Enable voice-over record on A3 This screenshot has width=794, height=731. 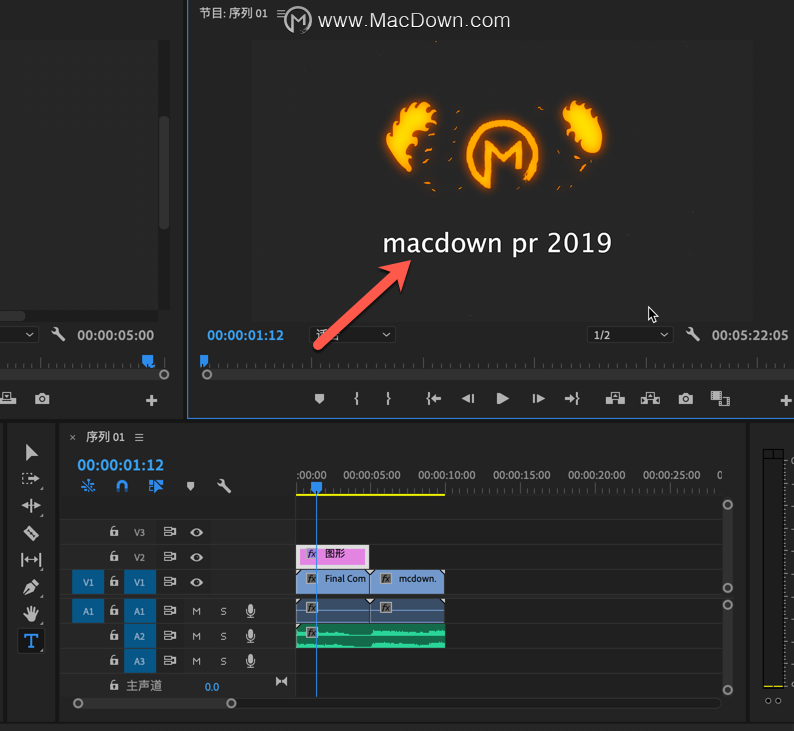coord(250,661)
